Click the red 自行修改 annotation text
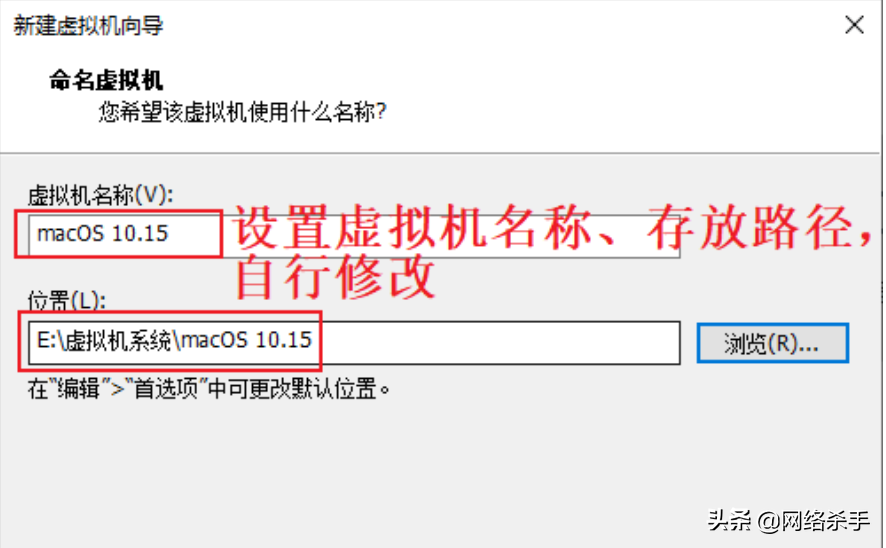 335,277
